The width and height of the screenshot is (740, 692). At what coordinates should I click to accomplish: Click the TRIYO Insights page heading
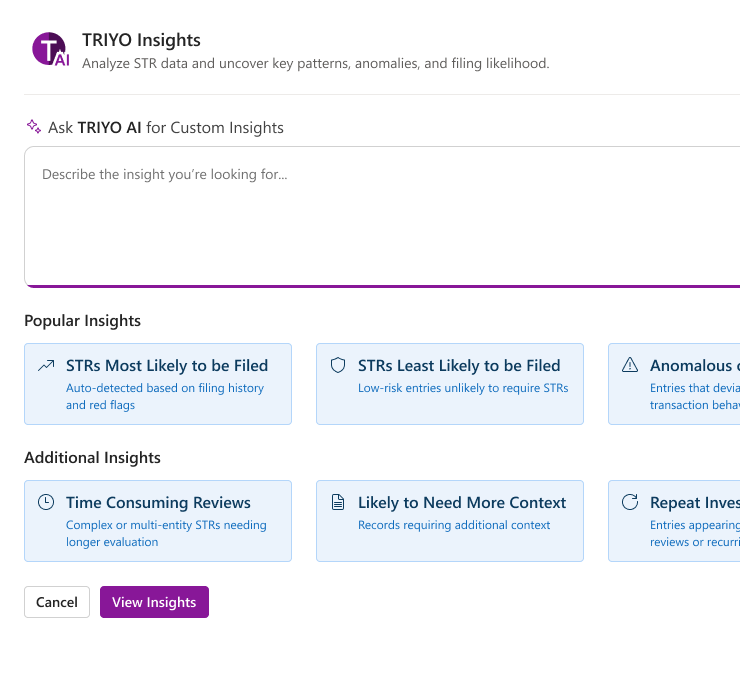pyautogui.click(x=141, y=41)
